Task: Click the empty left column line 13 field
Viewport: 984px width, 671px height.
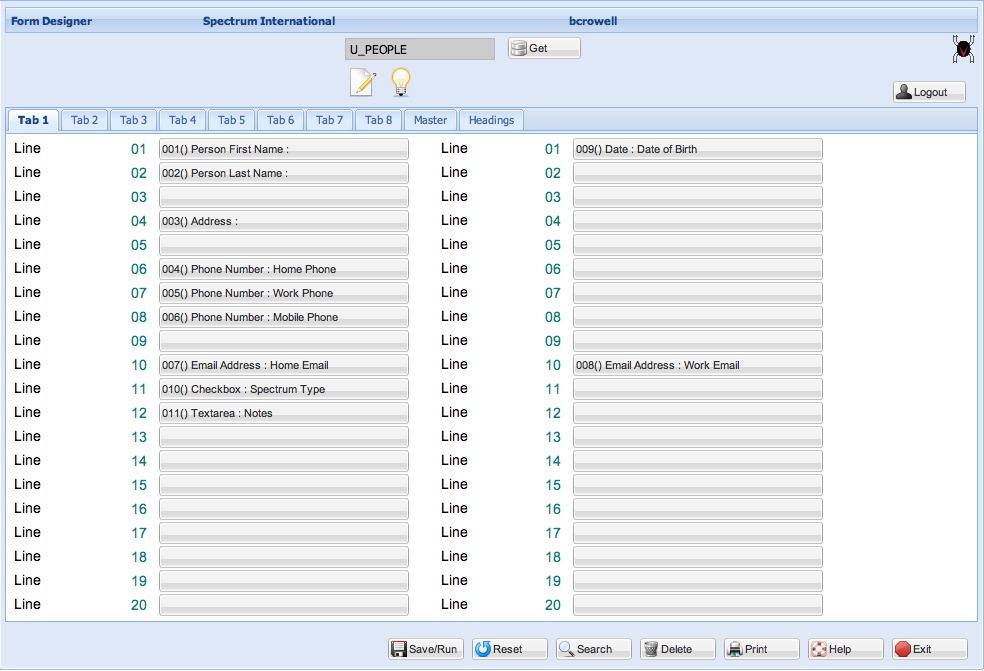Action: click(x=284, y=437)
